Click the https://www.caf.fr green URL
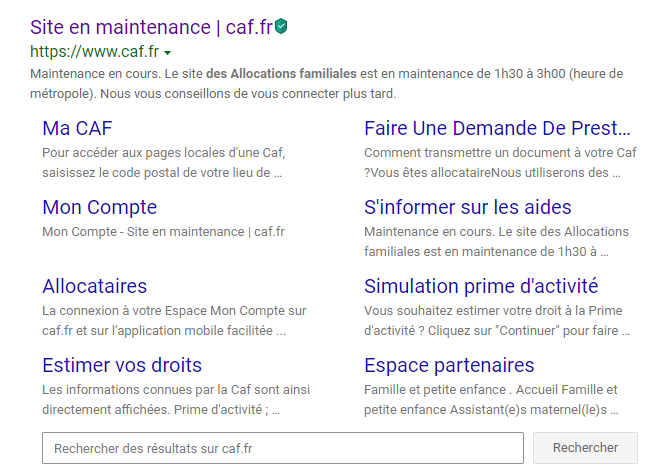This screenshot has height=473, width=660. click(95, 52)
